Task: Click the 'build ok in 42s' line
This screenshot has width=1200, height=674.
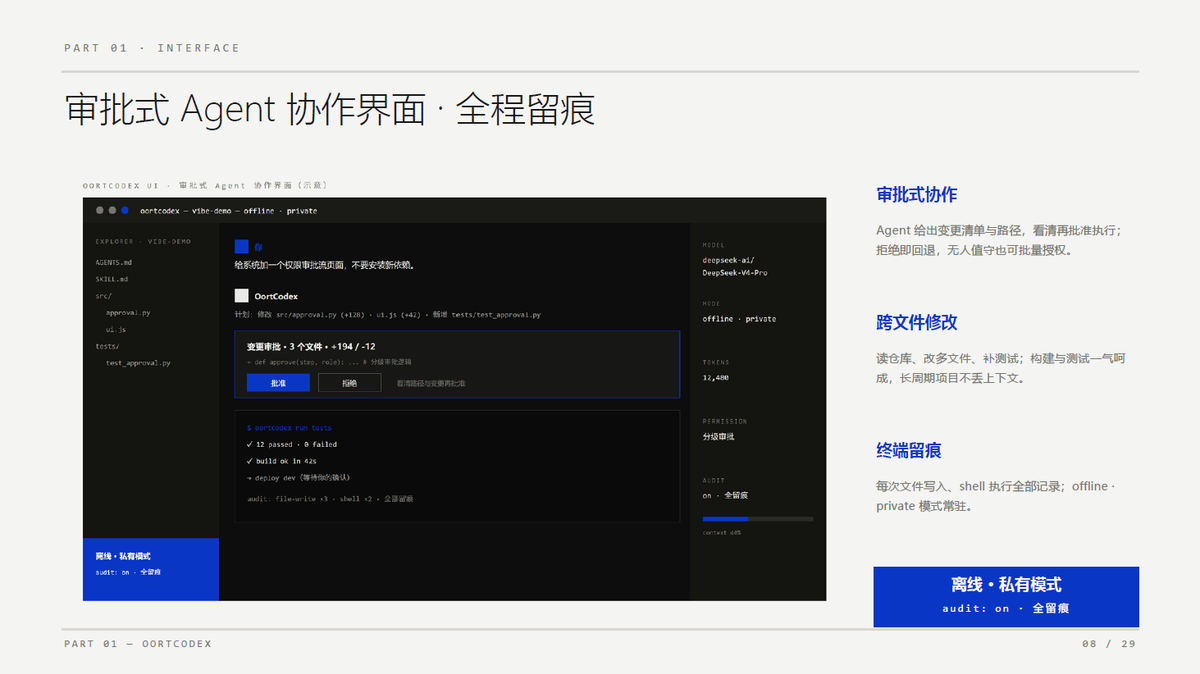Action: (282, 461)
